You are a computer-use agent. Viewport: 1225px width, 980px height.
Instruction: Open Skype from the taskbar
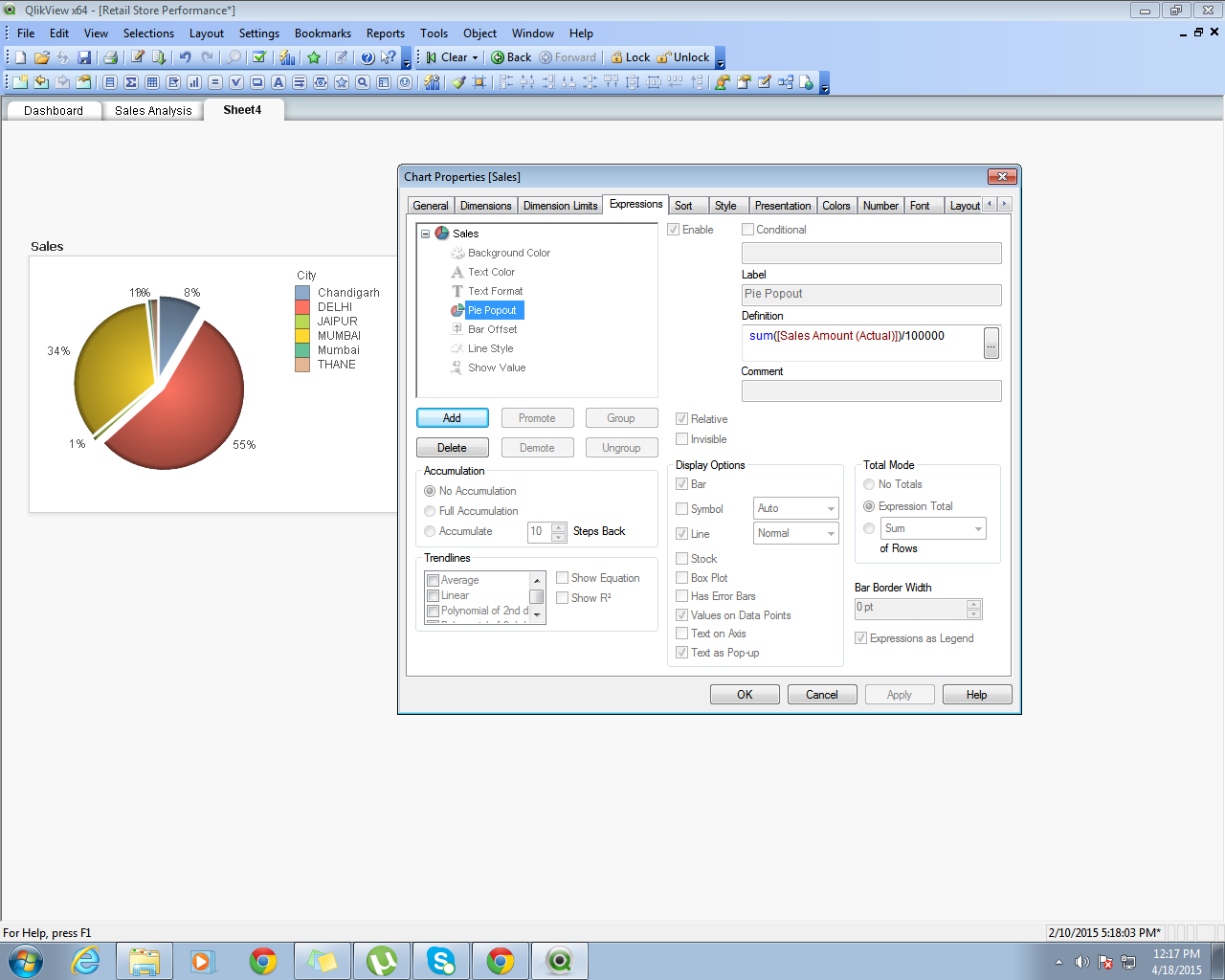tap(441, 961)
